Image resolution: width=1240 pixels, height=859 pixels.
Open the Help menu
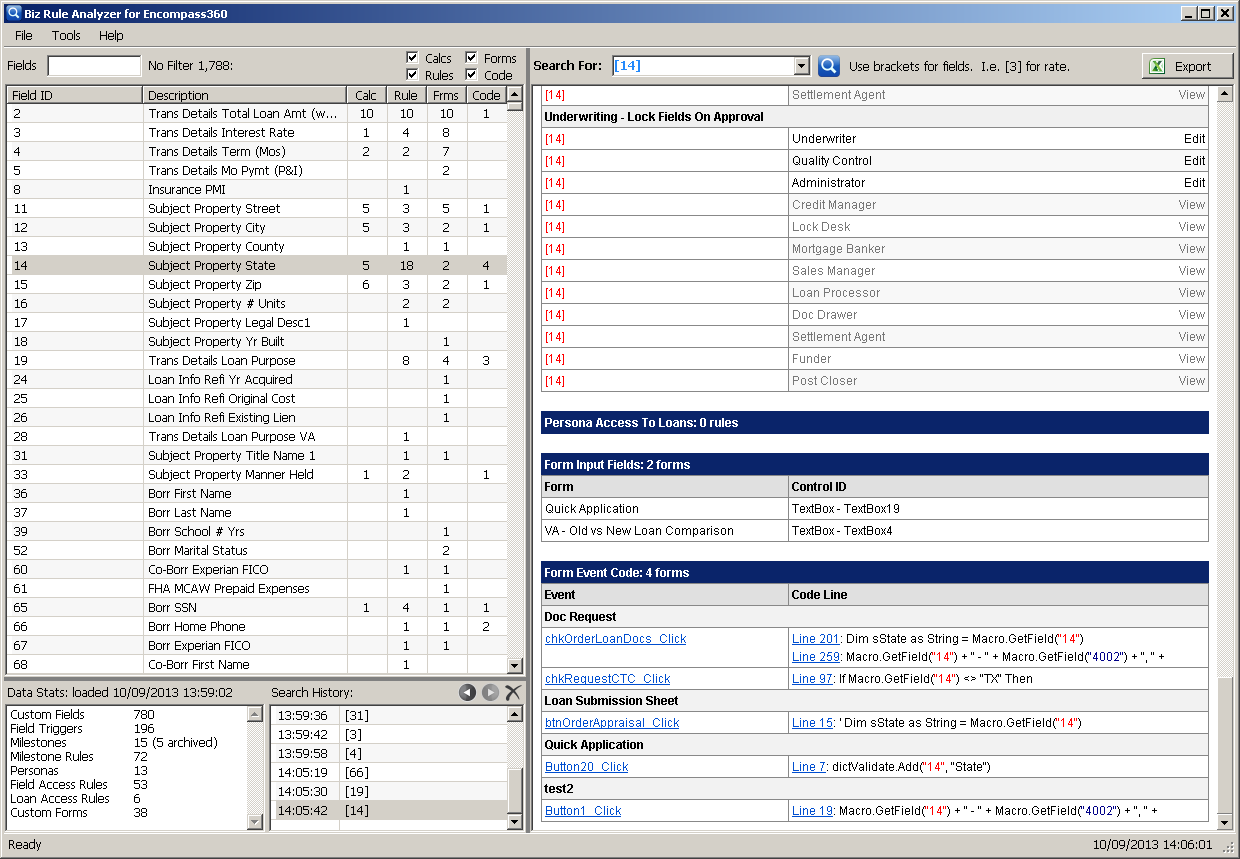tap(110, 35)
